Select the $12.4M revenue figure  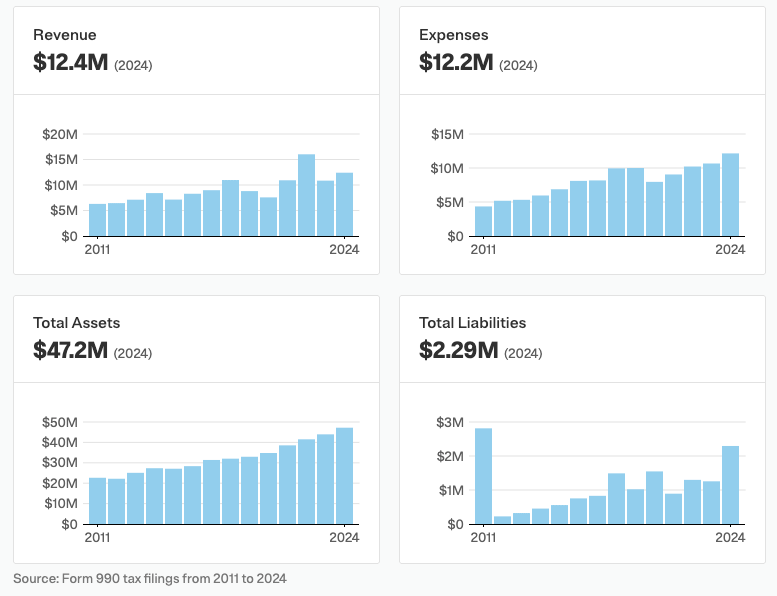[x=70, y=62]
